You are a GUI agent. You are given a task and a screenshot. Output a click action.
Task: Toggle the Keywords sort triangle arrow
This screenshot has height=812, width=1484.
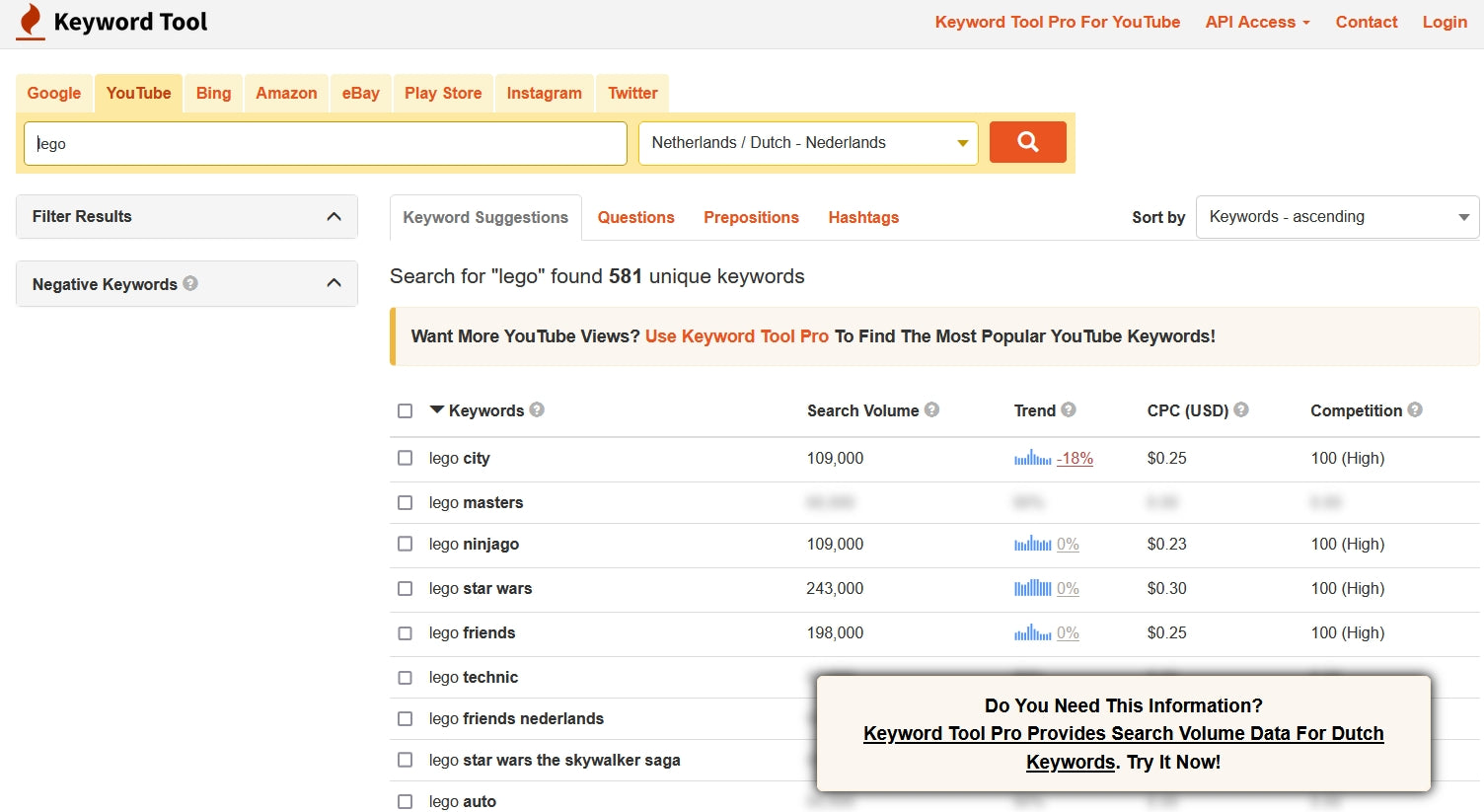point(437,409)
